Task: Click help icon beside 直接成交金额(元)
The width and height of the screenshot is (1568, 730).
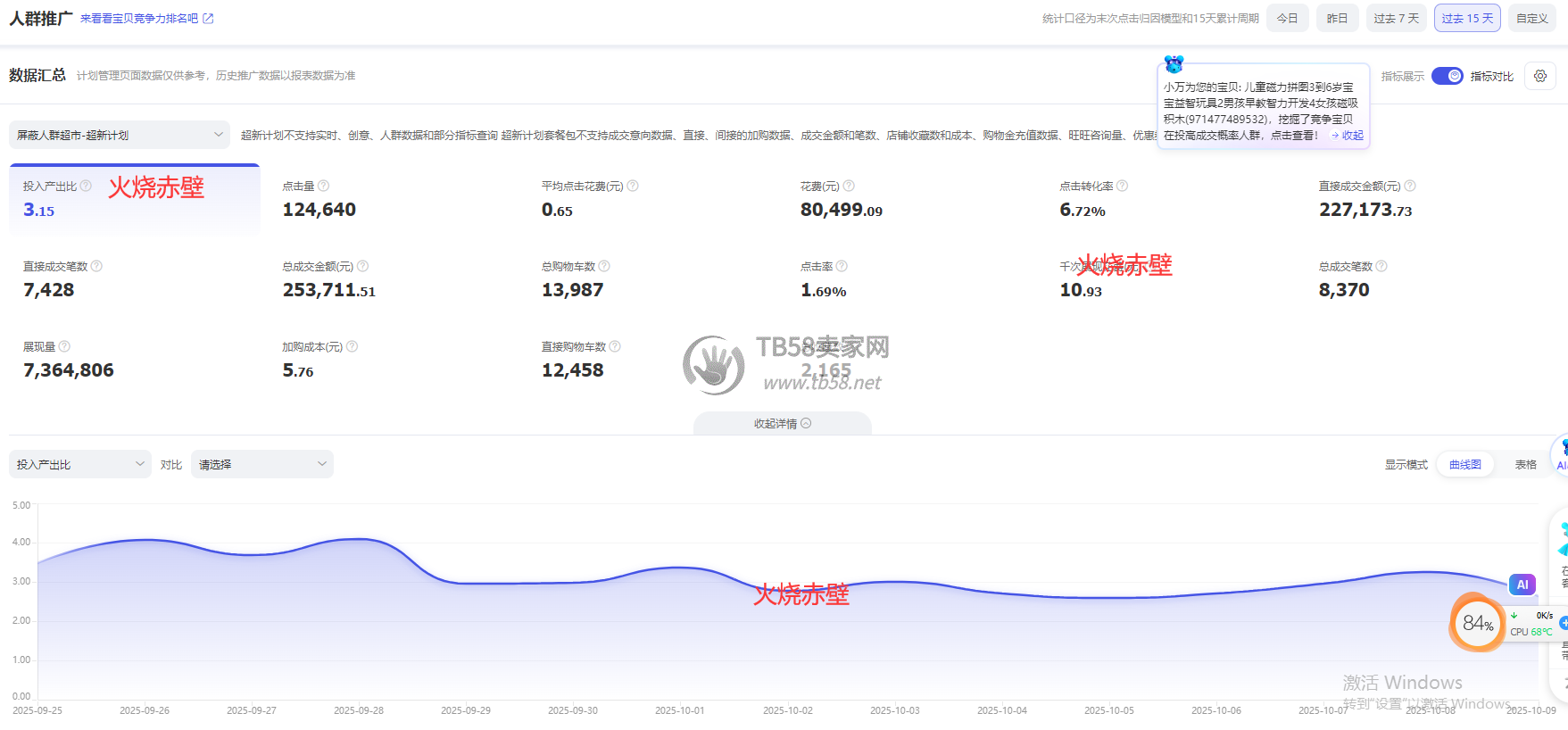Action: pos(1410,186)
